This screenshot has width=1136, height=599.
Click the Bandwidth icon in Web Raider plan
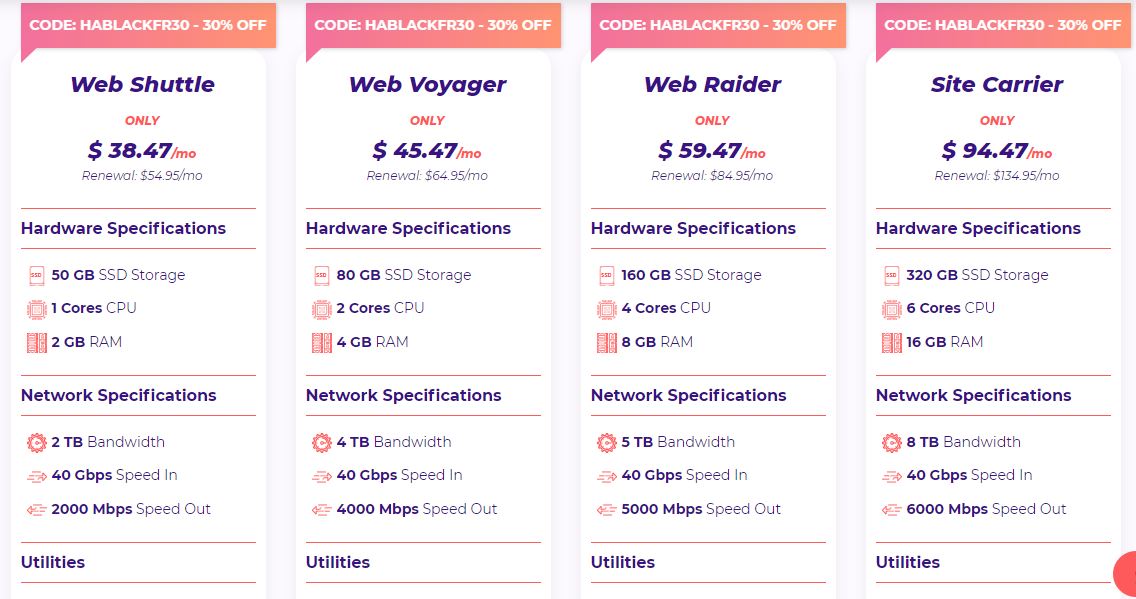click(606, 442)
